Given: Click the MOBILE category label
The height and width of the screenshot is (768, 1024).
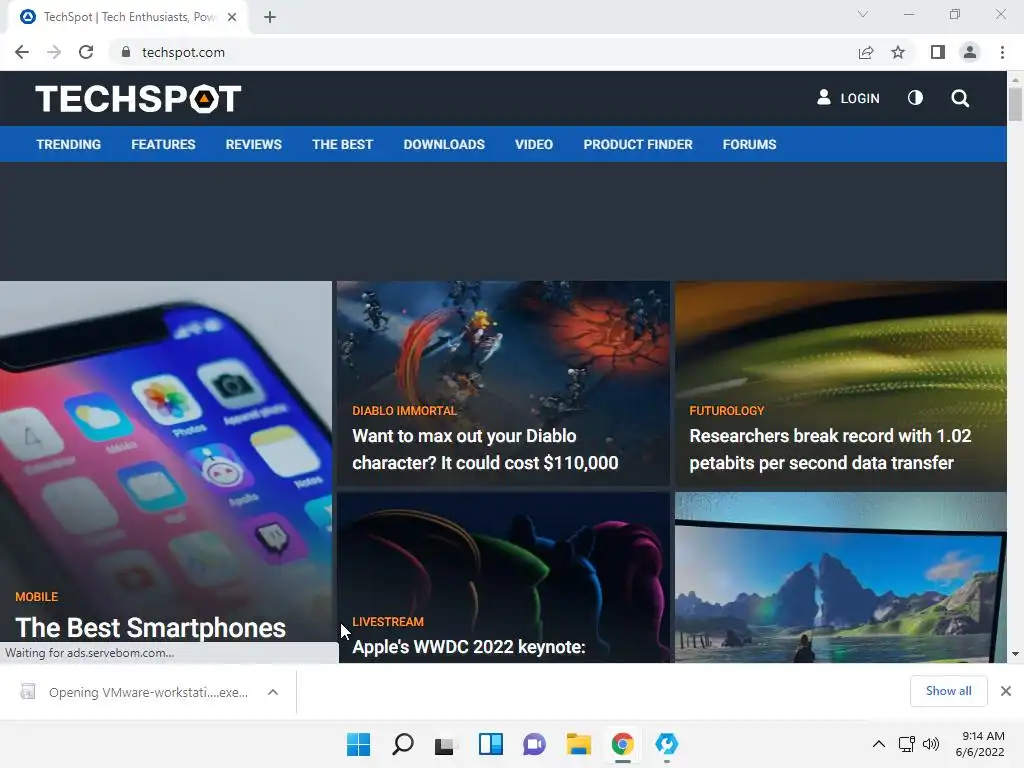Looking at the screenshot, I should (x=37, y=597).
